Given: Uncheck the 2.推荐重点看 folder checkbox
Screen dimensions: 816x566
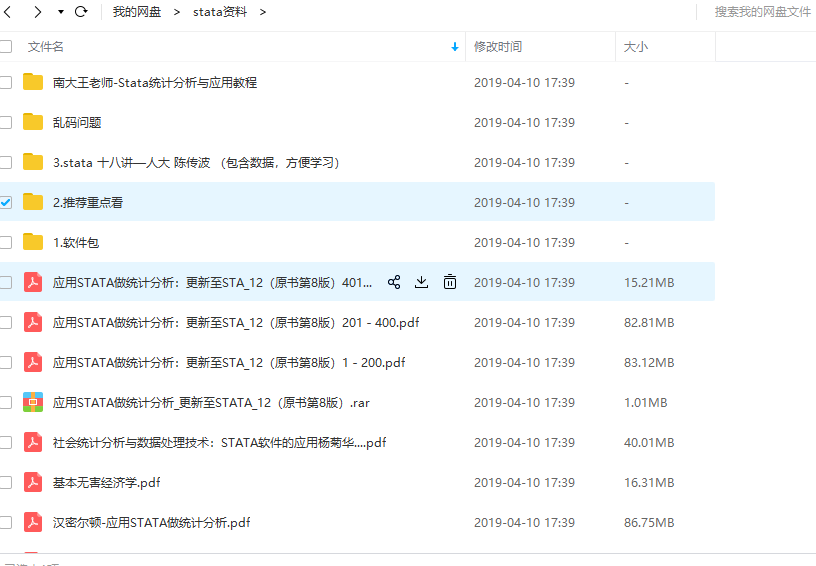Looking at the screenshot, I should [6, 202].
